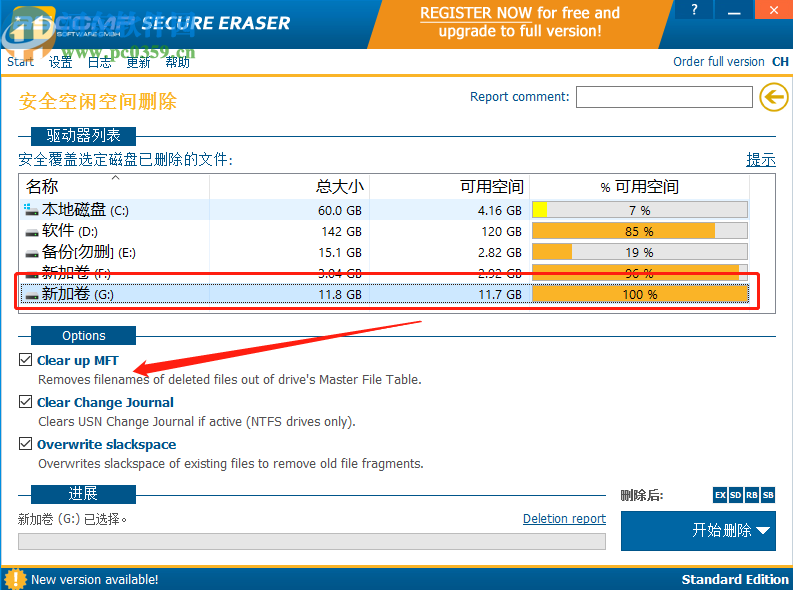Click the 7 % free space bar
The image size is (793, 590).
pos(640,210)
